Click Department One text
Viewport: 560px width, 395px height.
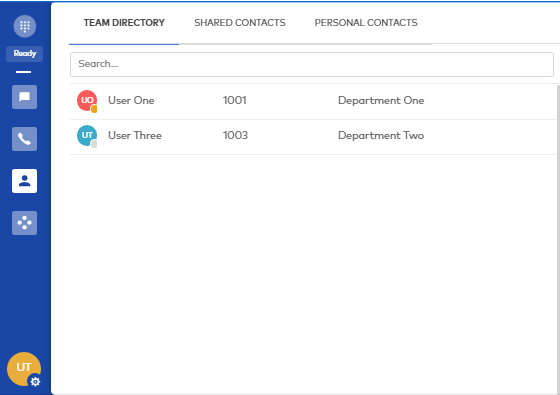[381, 100]
